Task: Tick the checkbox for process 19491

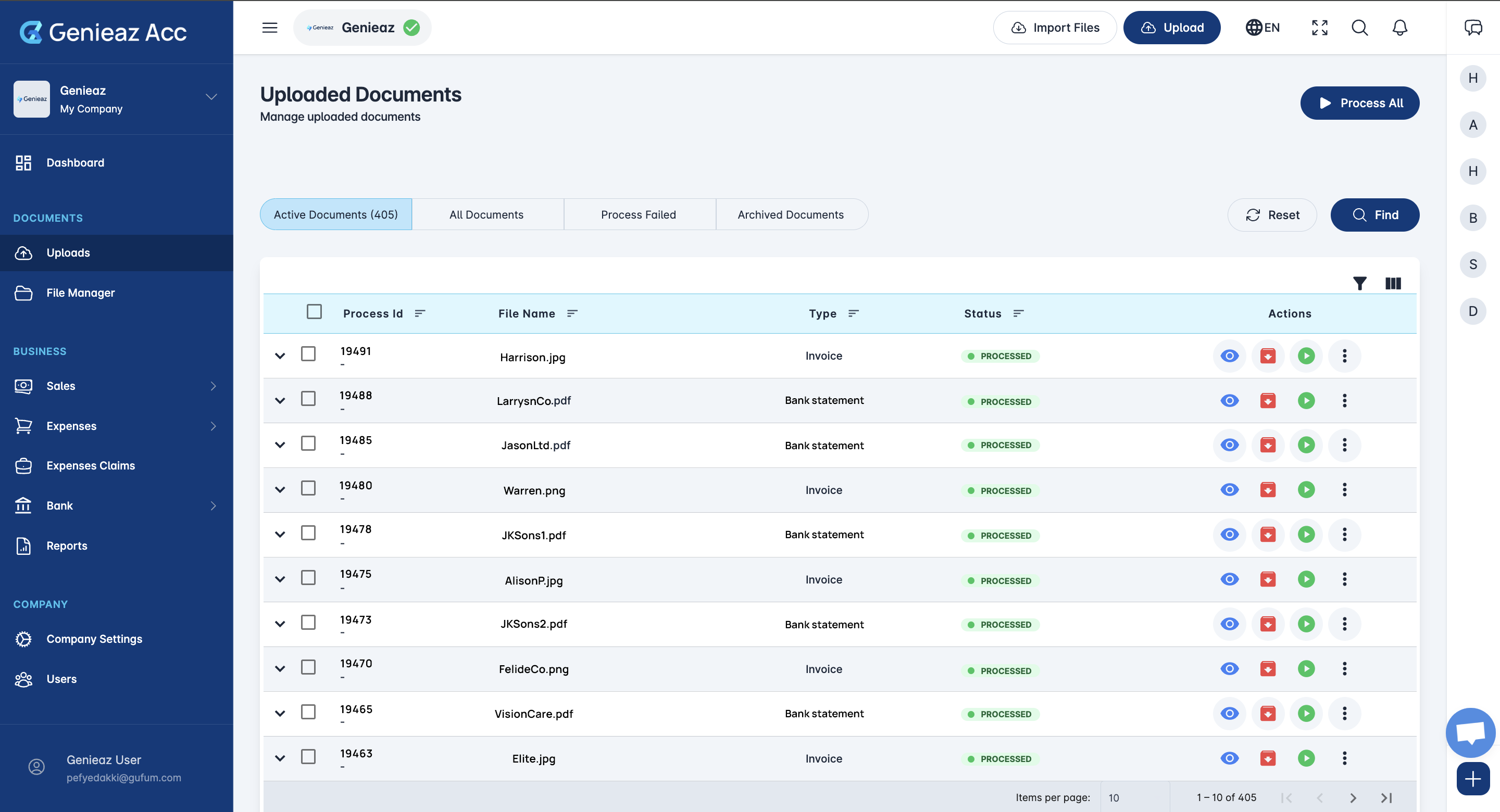Action: pos(308,353)
